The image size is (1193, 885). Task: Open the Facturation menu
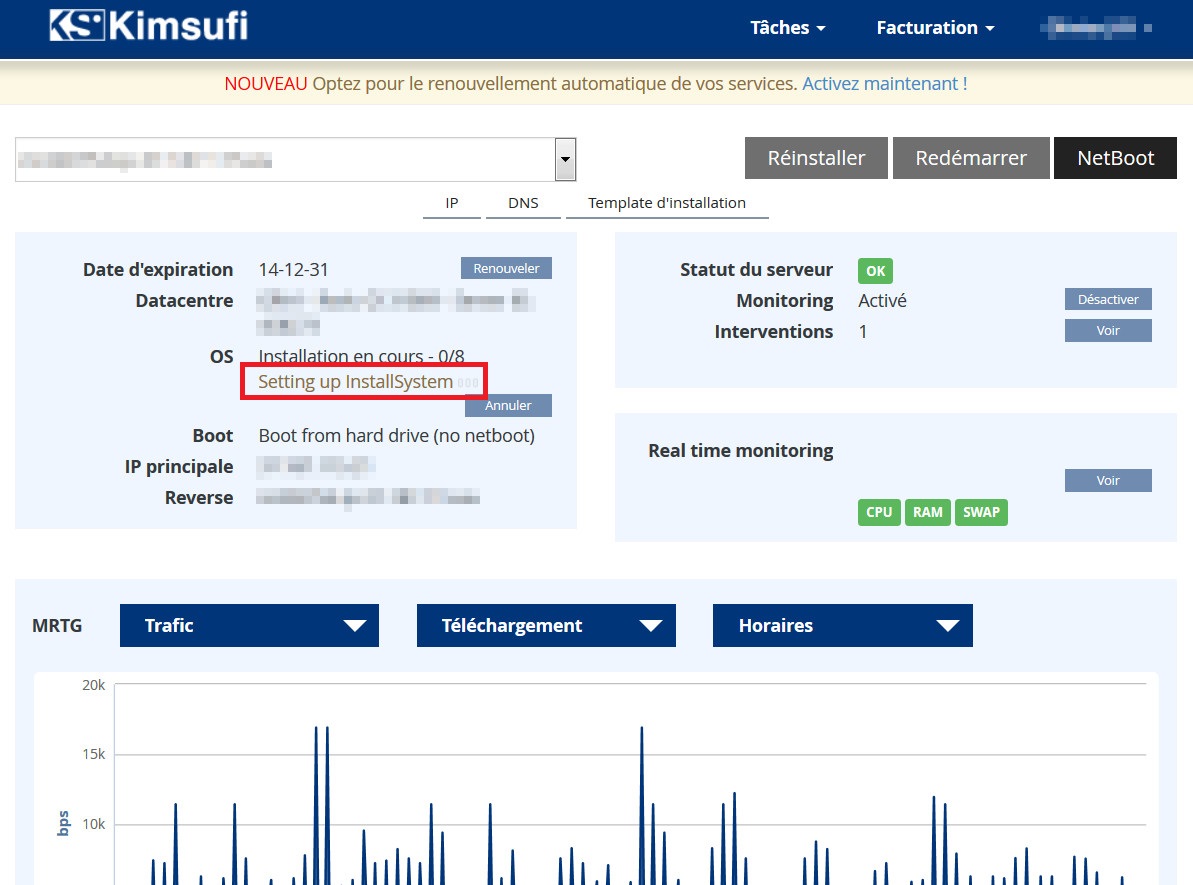pos(935,28)
